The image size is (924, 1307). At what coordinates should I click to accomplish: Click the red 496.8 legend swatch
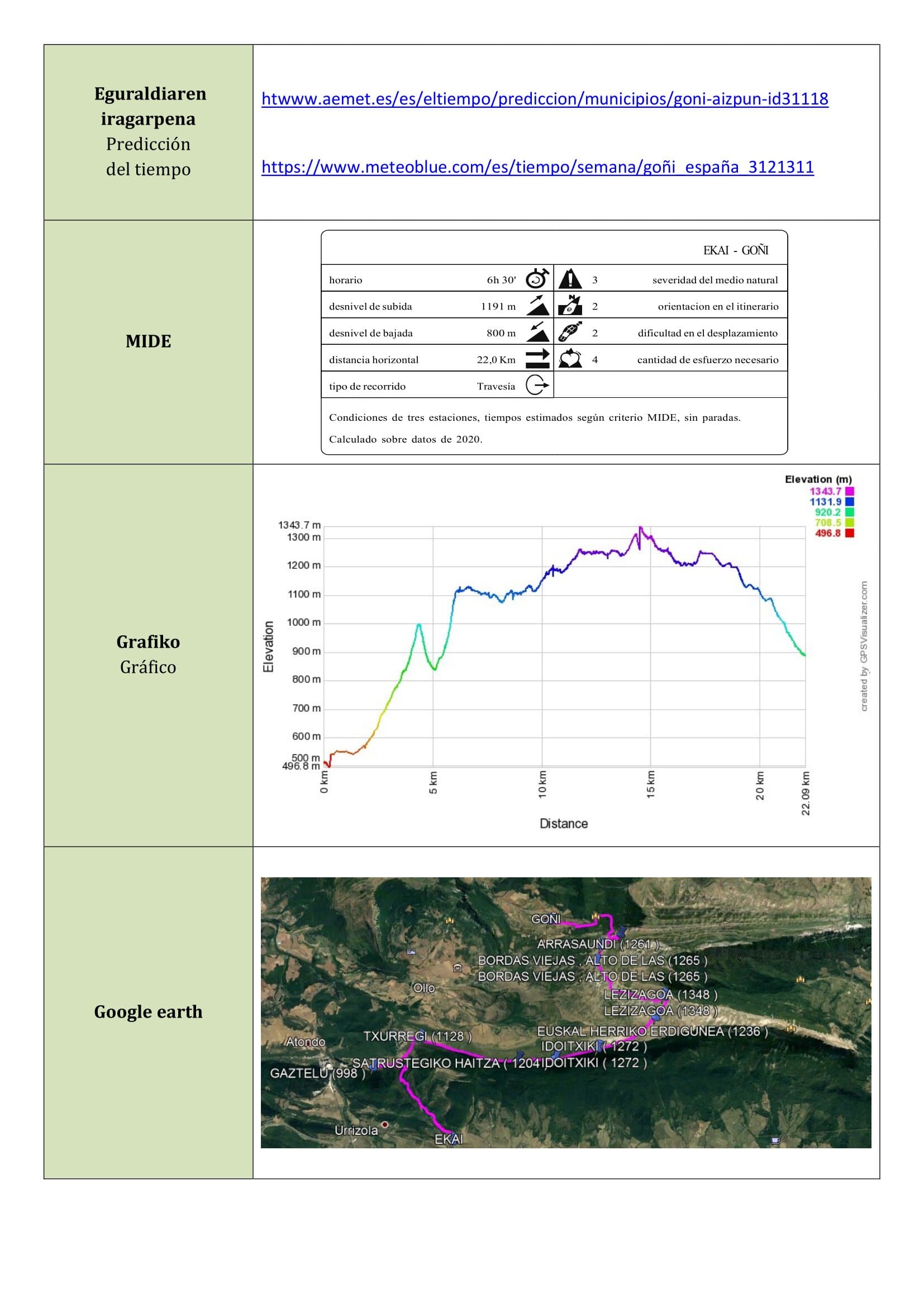click(850, 534)
